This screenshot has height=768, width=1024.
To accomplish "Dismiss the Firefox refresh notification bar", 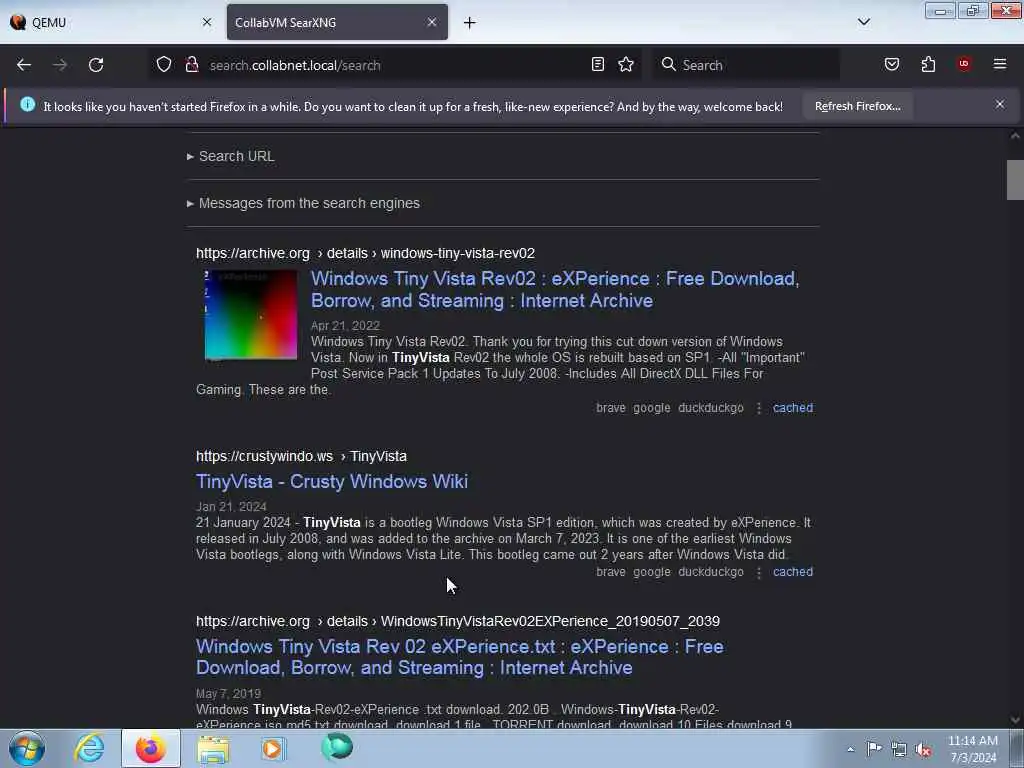I will (1000, 104).
